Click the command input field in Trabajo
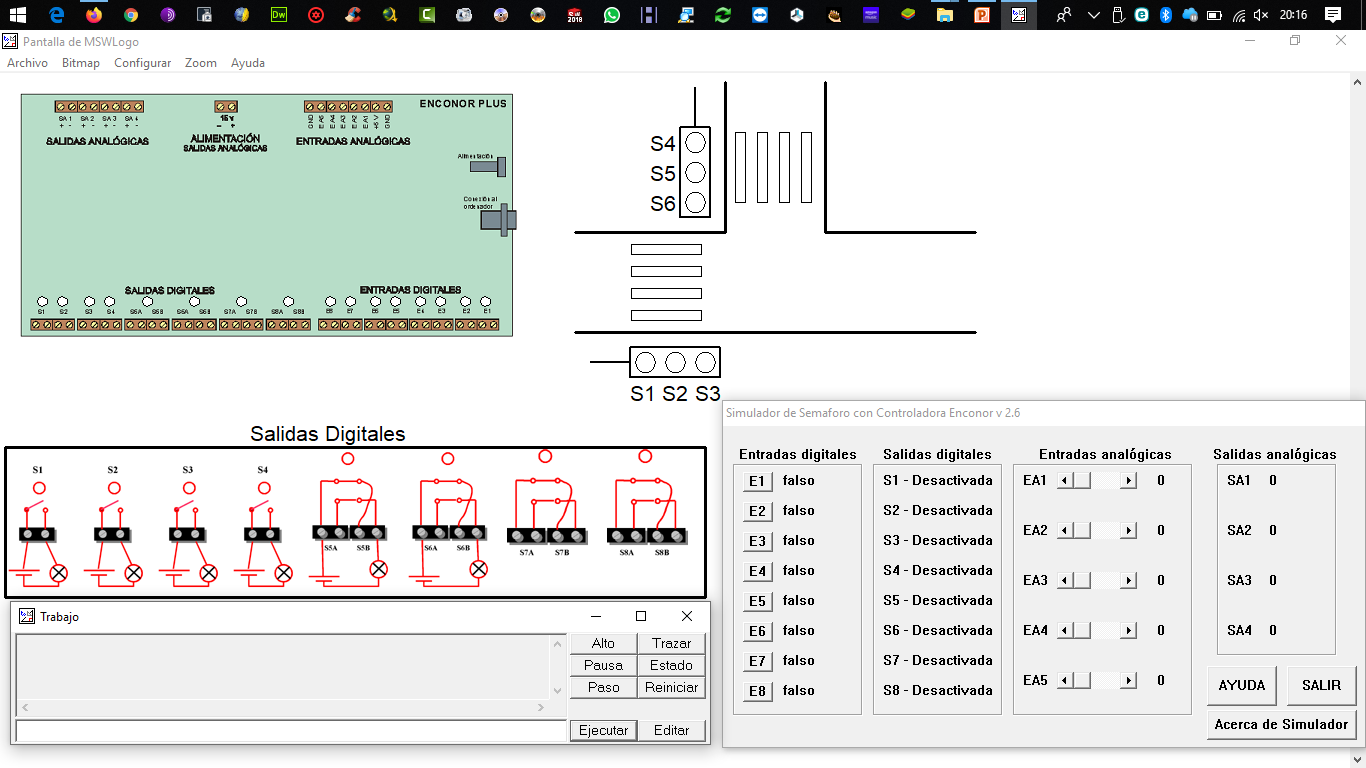The height and width of the screenshot is (768, 1366). point(291,731)
